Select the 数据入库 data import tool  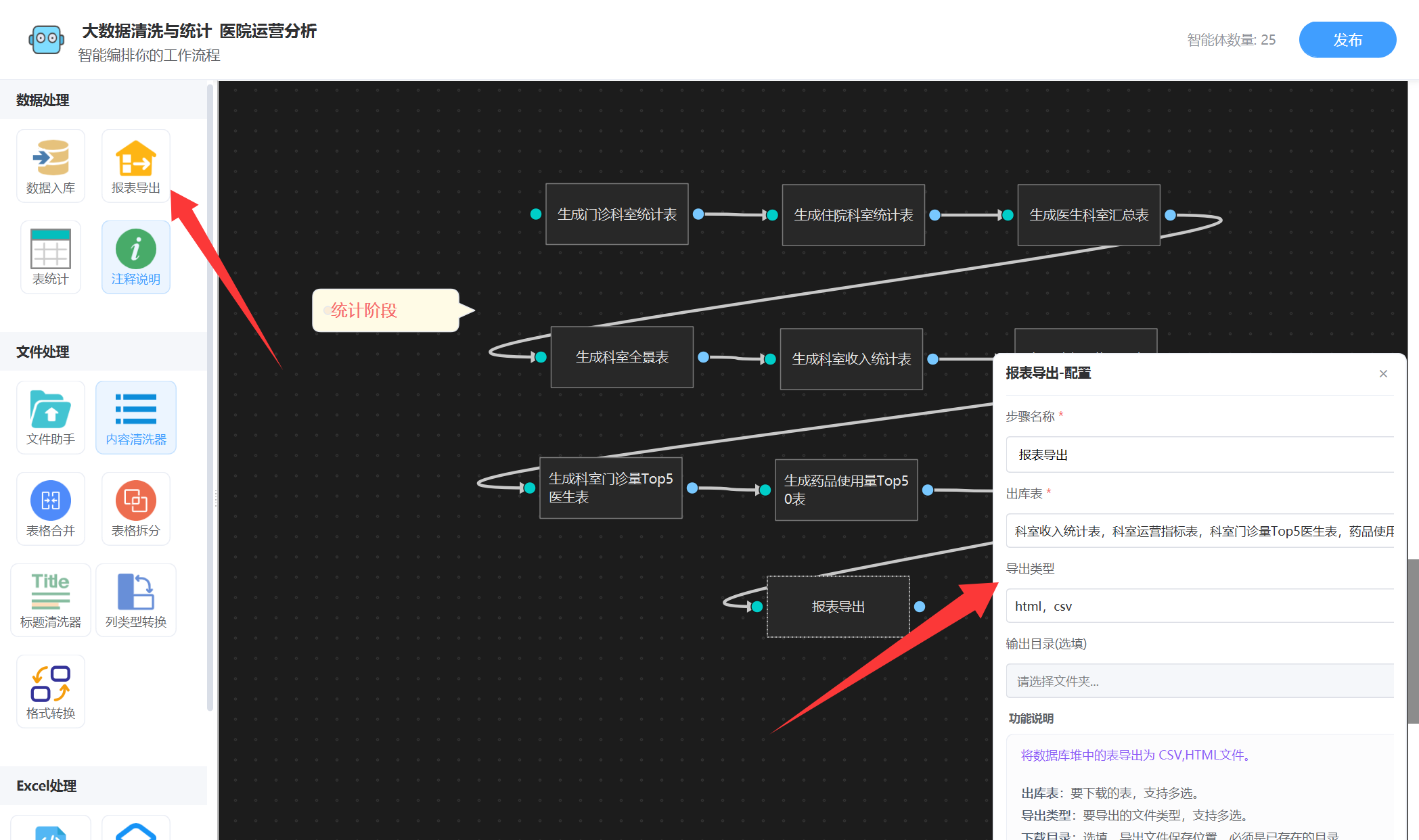(x=51, y=166)
